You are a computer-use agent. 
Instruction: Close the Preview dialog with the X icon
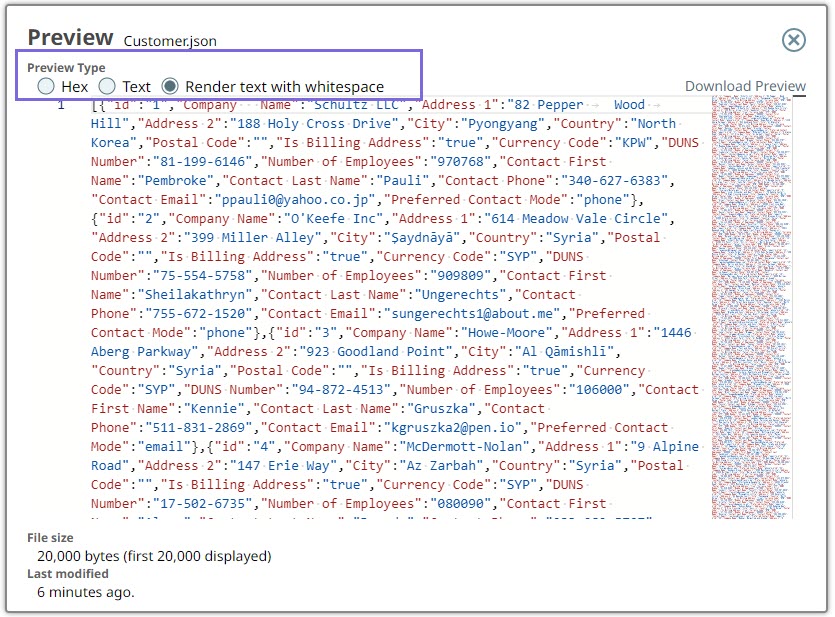(793, 40)
